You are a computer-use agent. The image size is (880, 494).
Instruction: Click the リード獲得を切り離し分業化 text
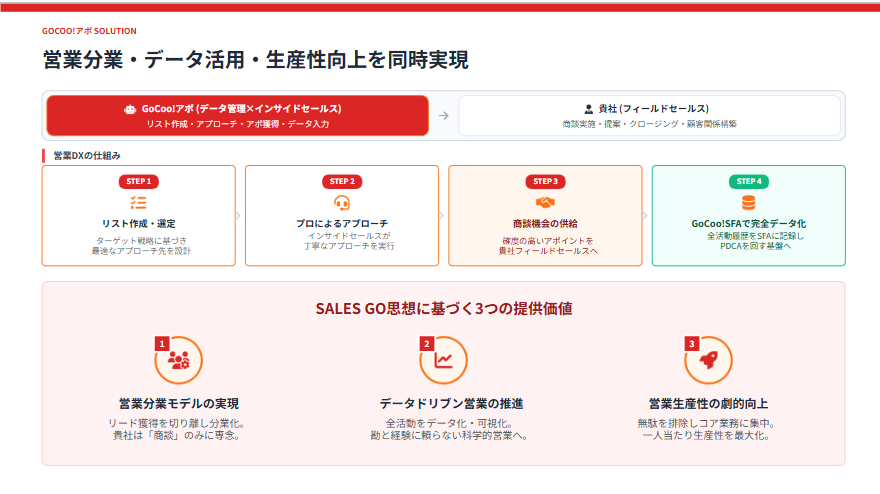click(x=176, y=423)
